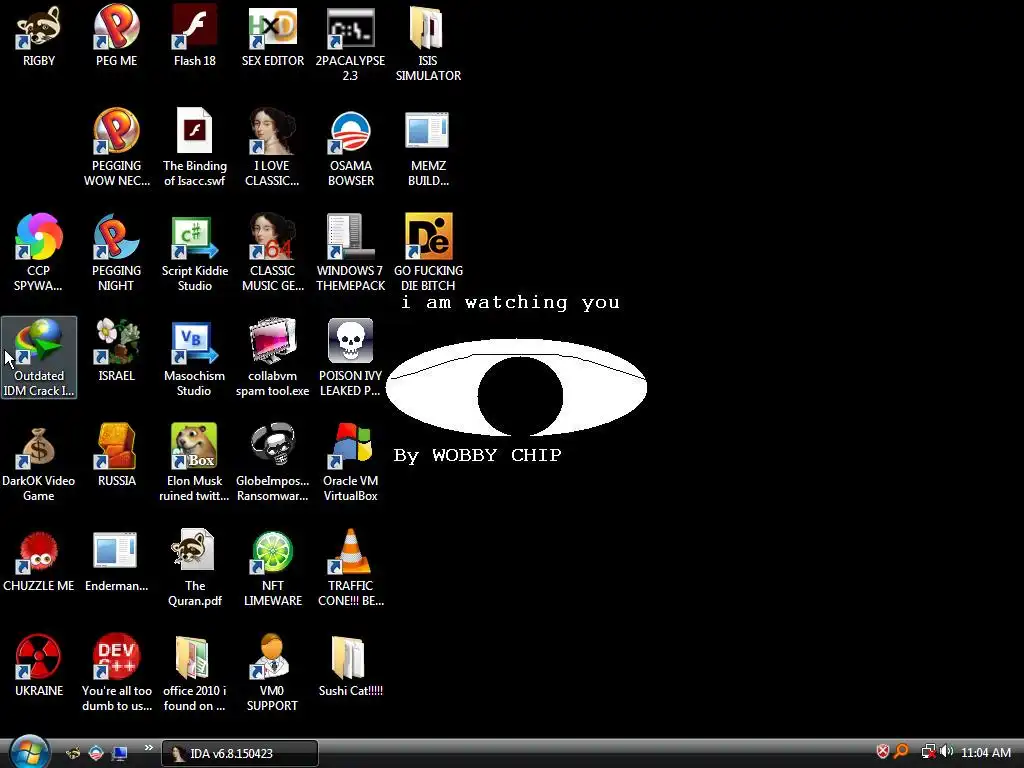1024x768 pixels.
Task: Open the UKRAINE radiation symbol shortcut
Action: (x=39, y=666)
